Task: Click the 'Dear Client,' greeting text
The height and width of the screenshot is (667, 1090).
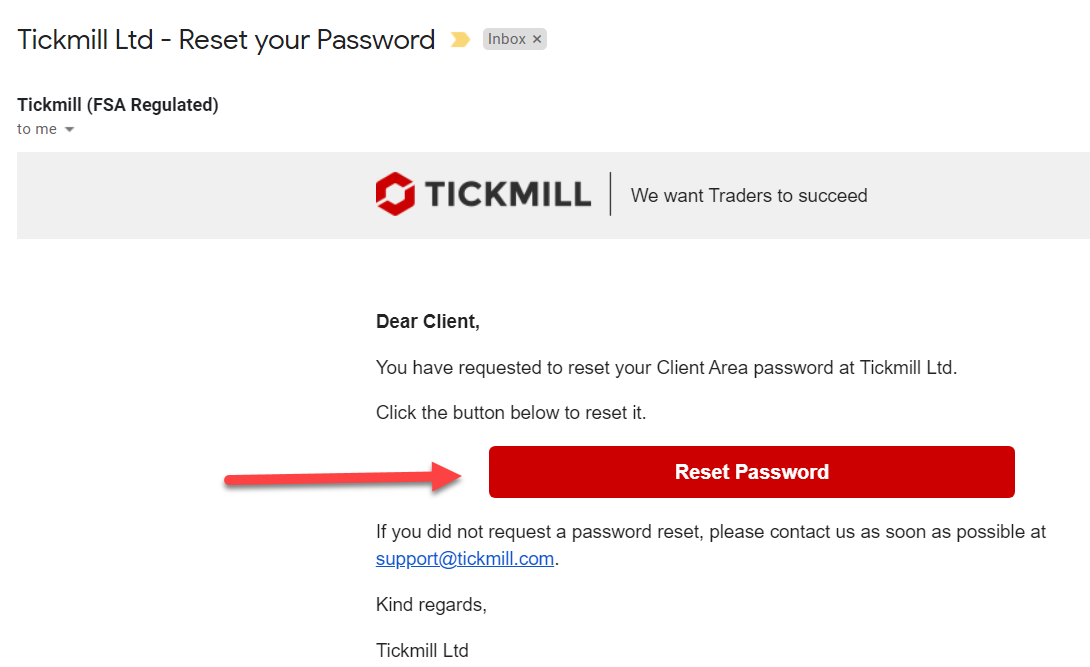Action: click(428, 322)
